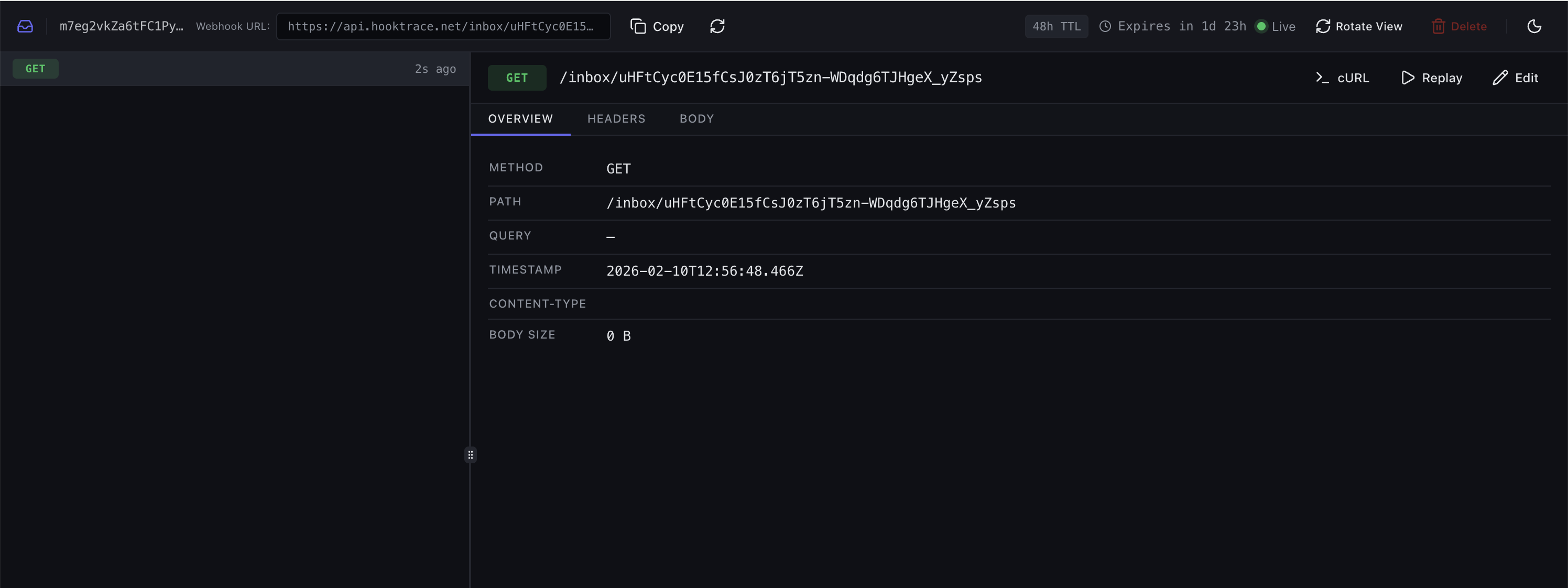Click the Copy button for the webhook URL
This screenshot has height=588, width=1568.
(x=656, y=26)
